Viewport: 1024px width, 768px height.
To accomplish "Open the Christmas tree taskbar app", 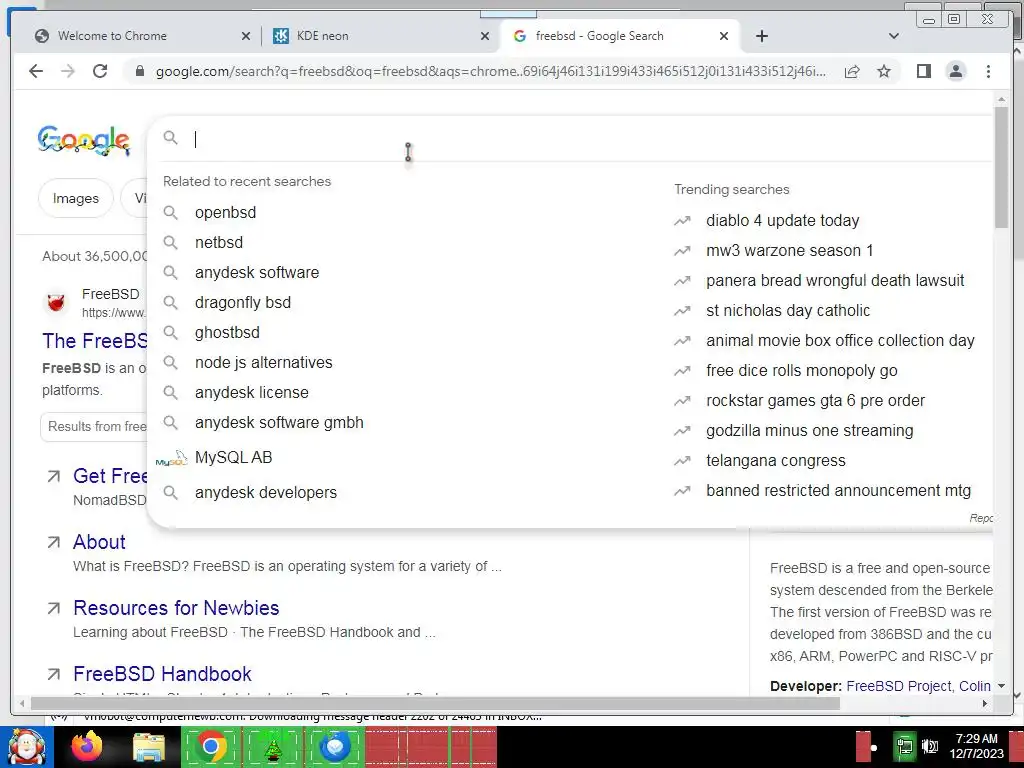I will click(273, 747).
